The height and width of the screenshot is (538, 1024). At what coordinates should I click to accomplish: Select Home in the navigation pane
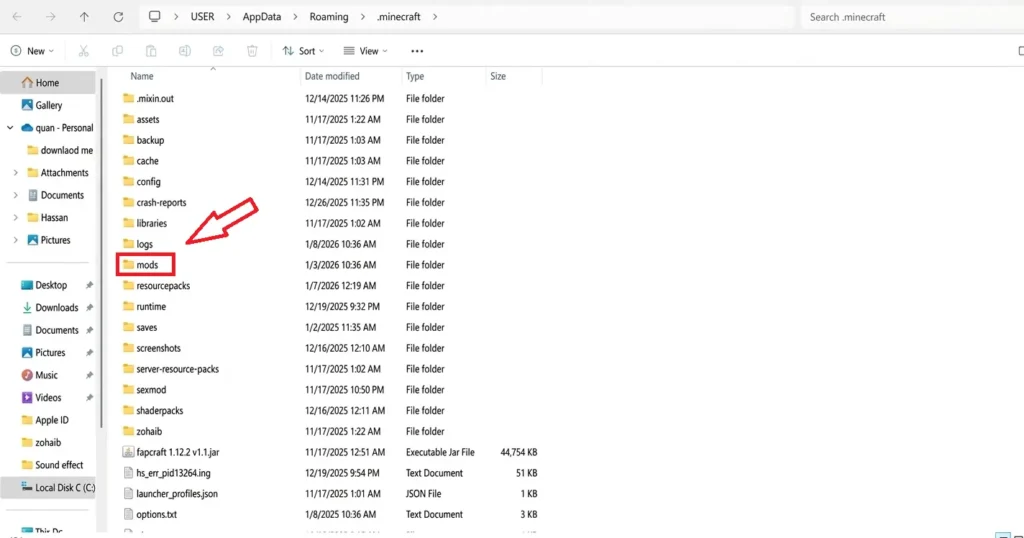point(48,83)
